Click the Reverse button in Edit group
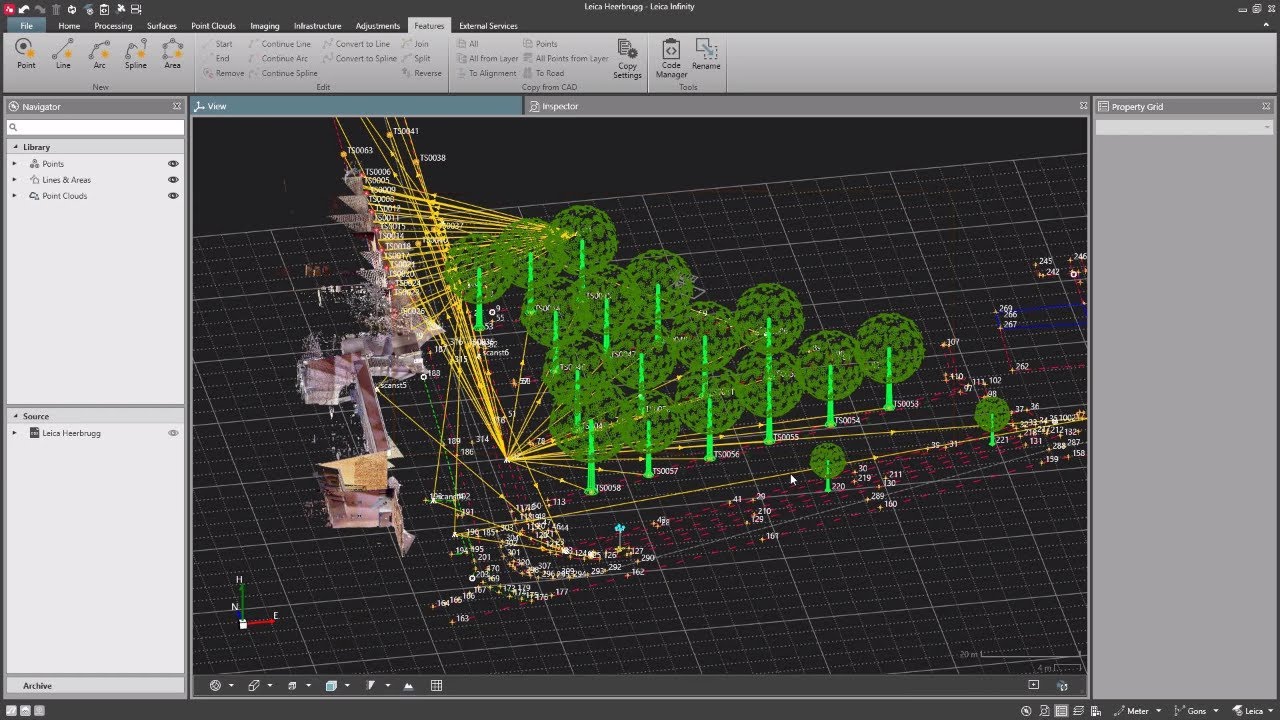This screenshot has width=1280, height=720. coord(422,73)
